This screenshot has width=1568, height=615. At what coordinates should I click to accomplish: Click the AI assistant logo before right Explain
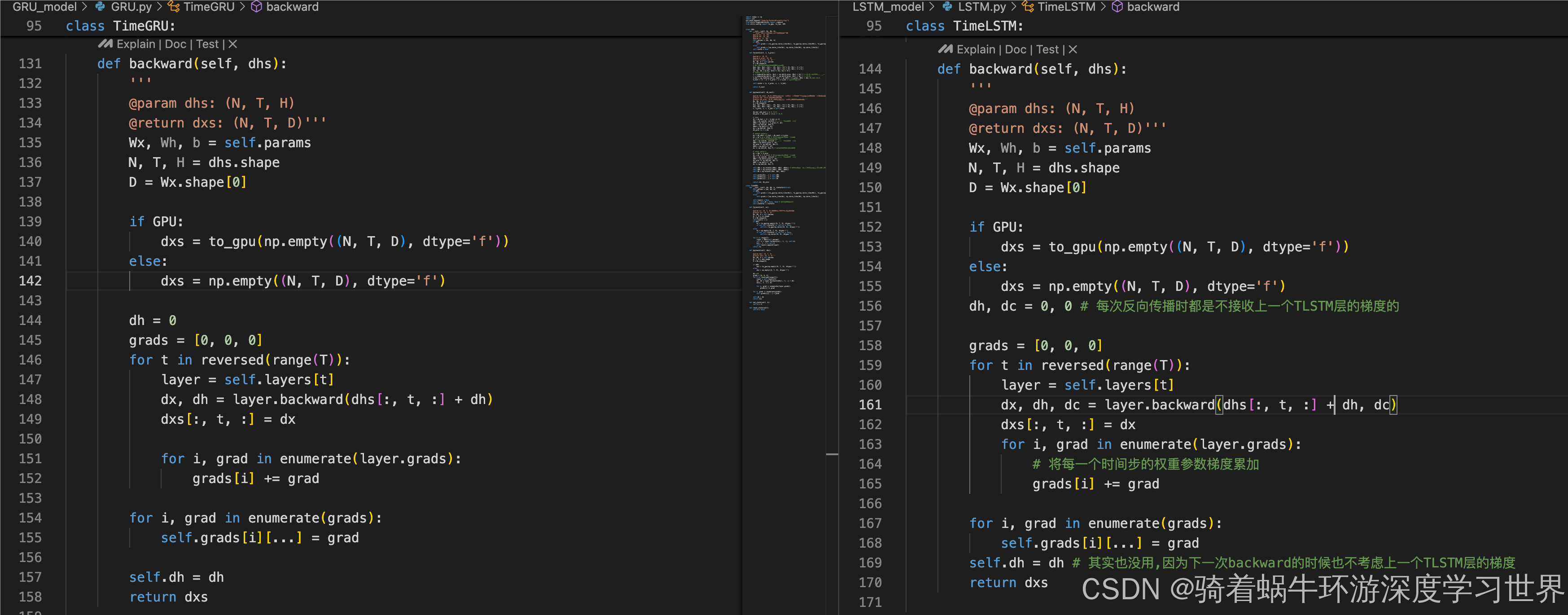pos(945,49)
